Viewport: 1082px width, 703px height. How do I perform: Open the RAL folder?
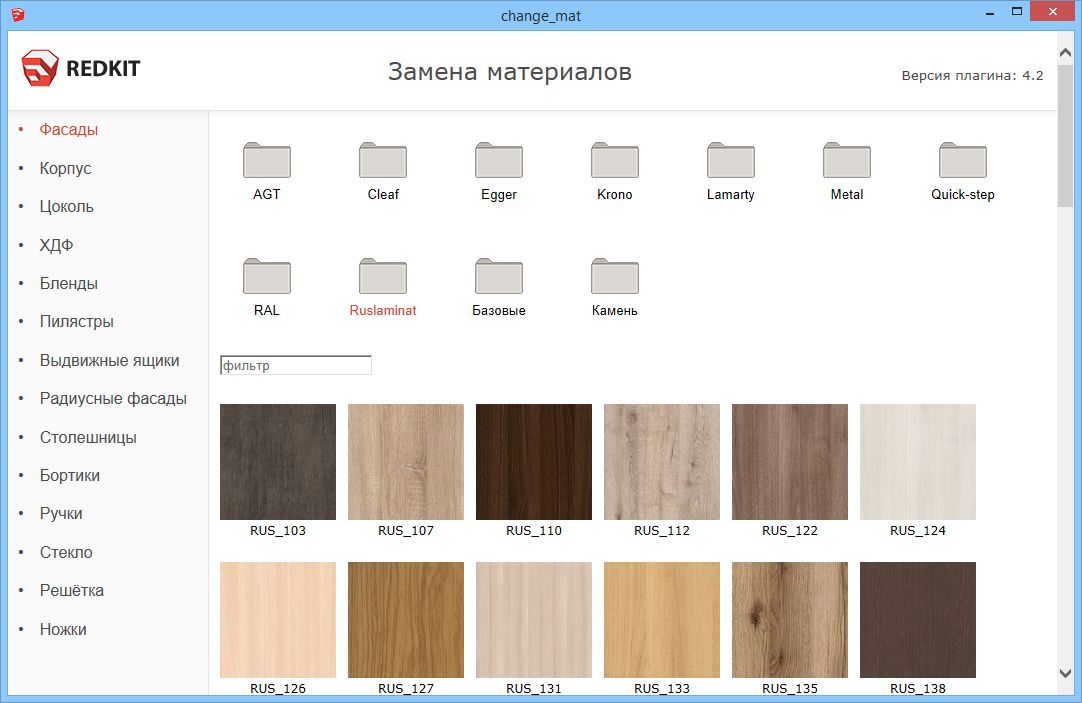pos(267,287)
